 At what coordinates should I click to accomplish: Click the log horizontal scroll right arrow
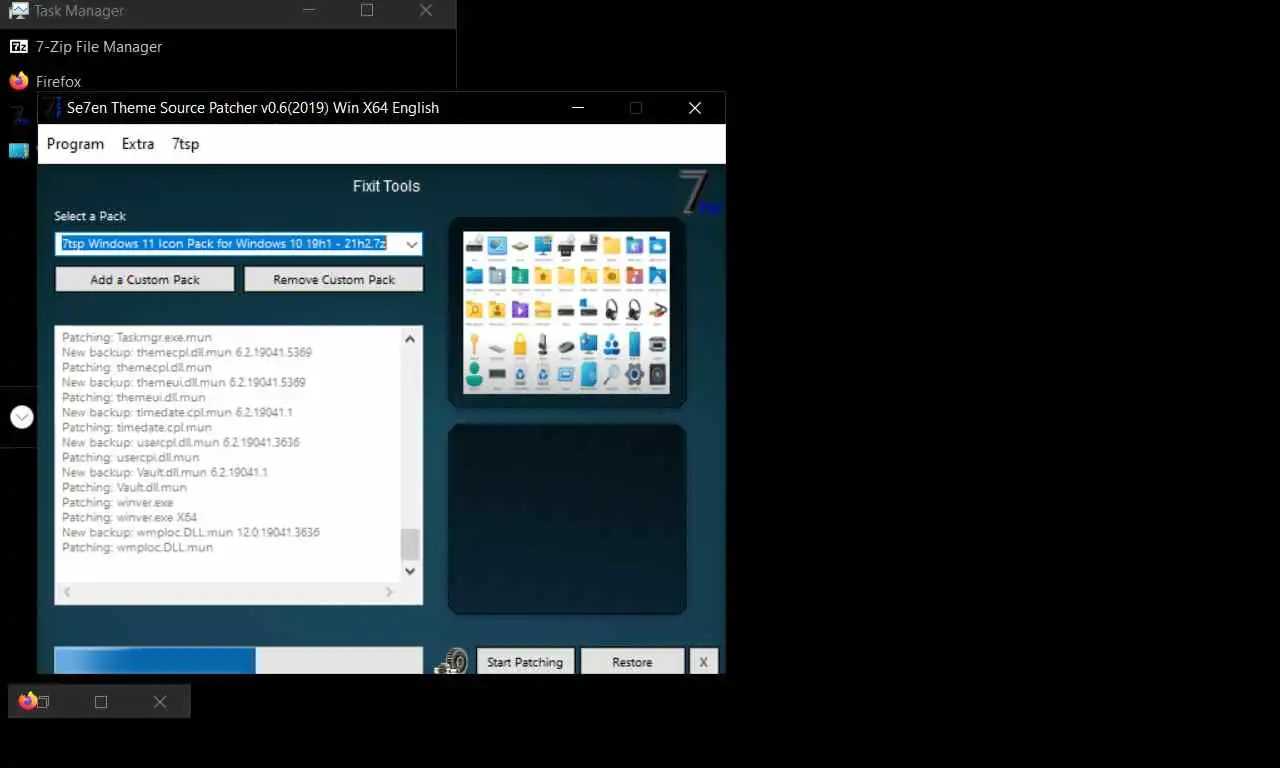[390, 593]
